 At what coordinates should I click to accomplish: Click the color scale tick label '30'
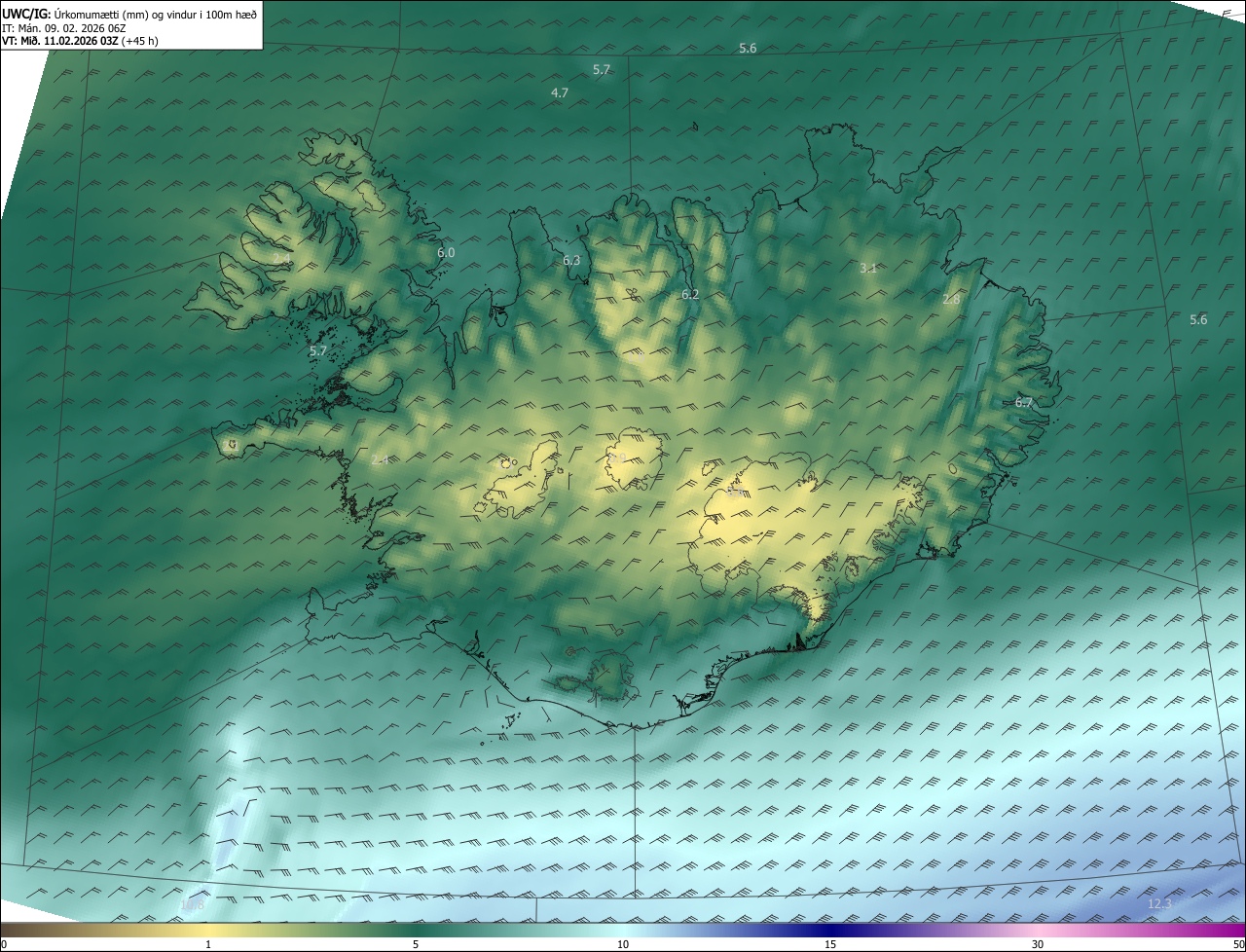[x=1038, y=944]
